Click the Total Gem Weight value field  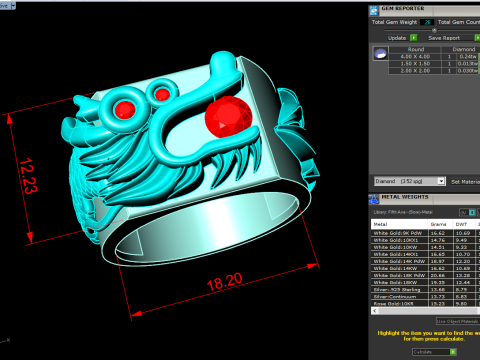[x=427, y=22]
